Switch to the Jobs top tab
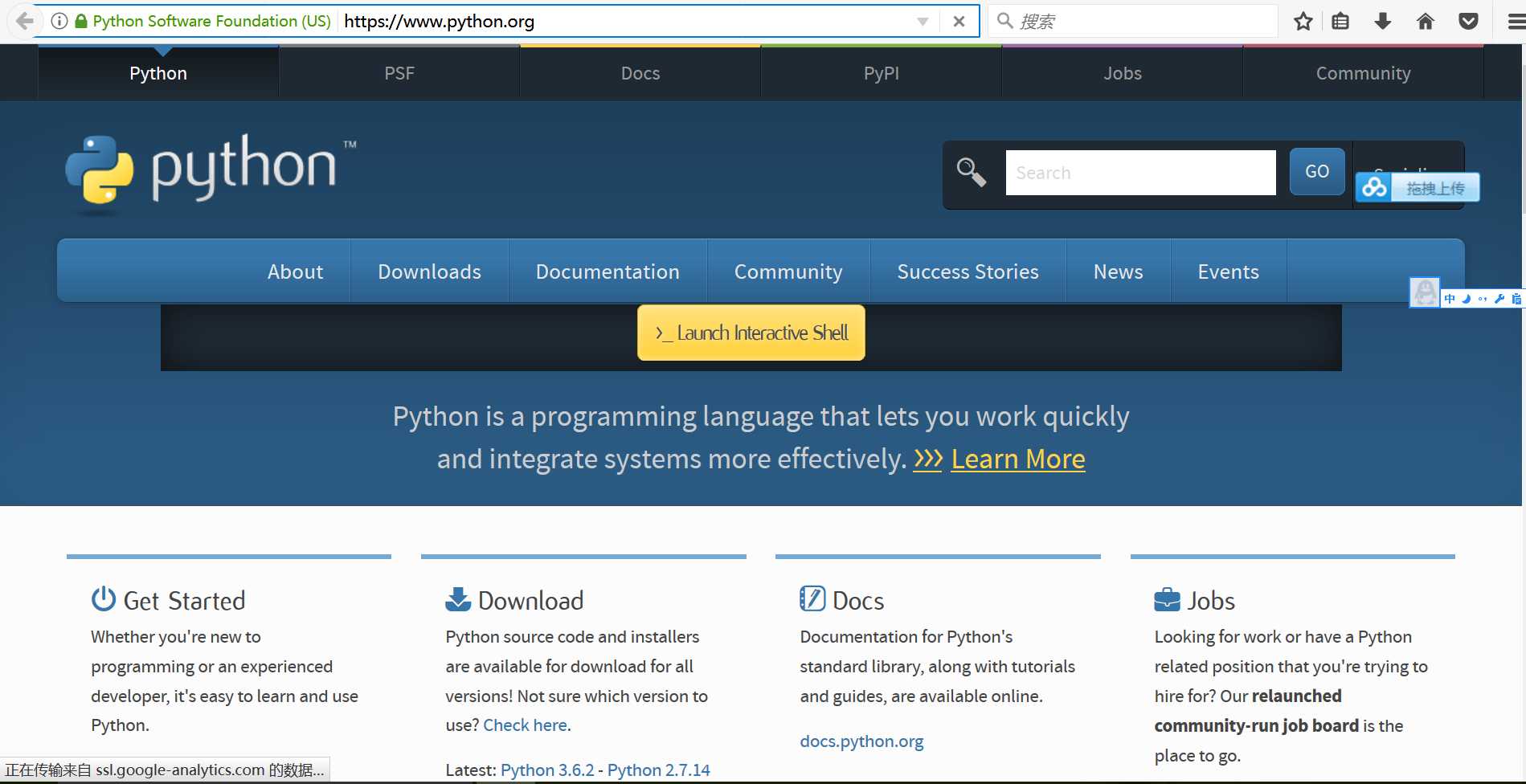The image size is (1526, 784). coord(1123,73)
